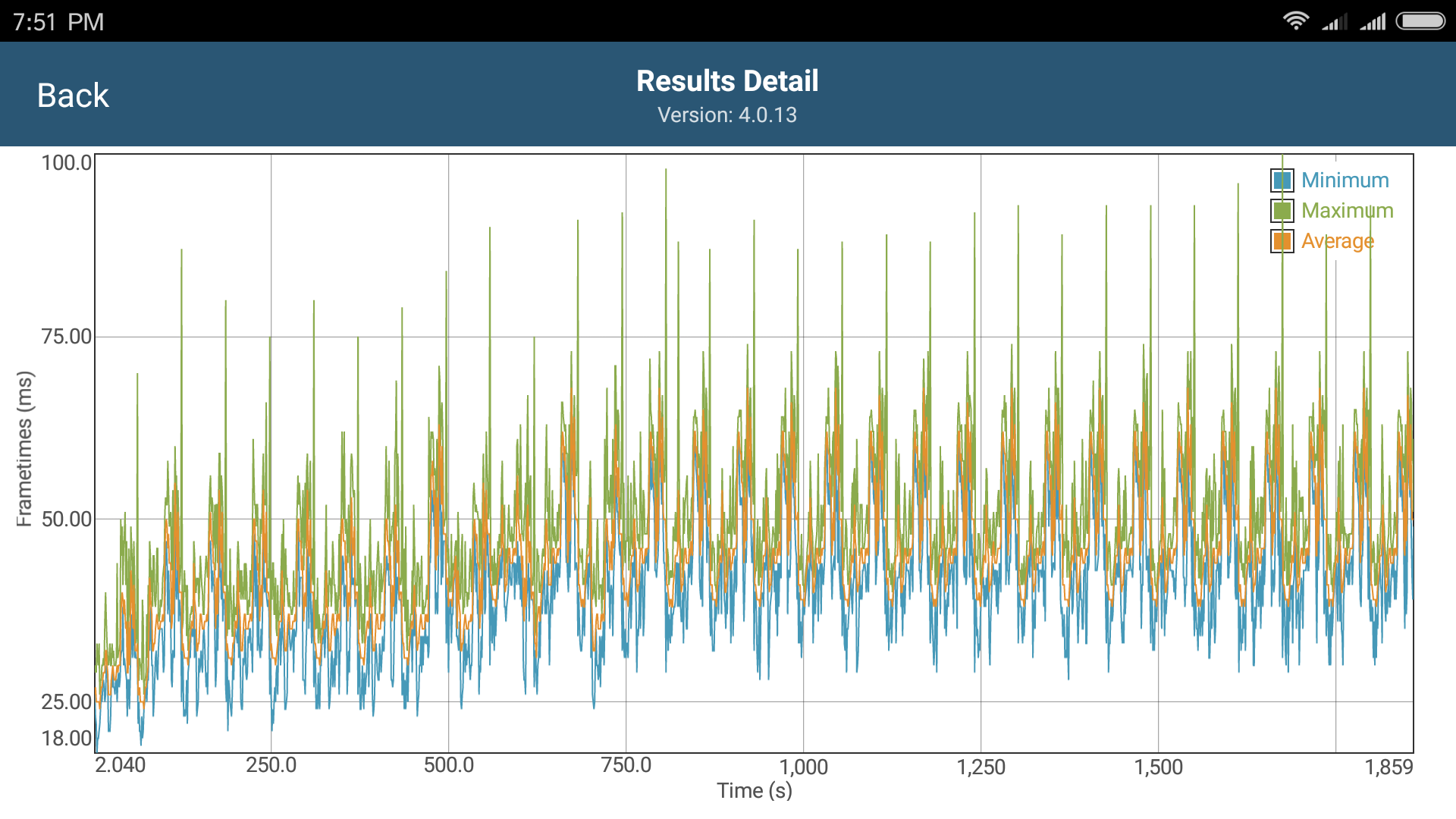Click the Maximum legend label
This screenshot has width=1456, height=819.
pos(1347,211)
